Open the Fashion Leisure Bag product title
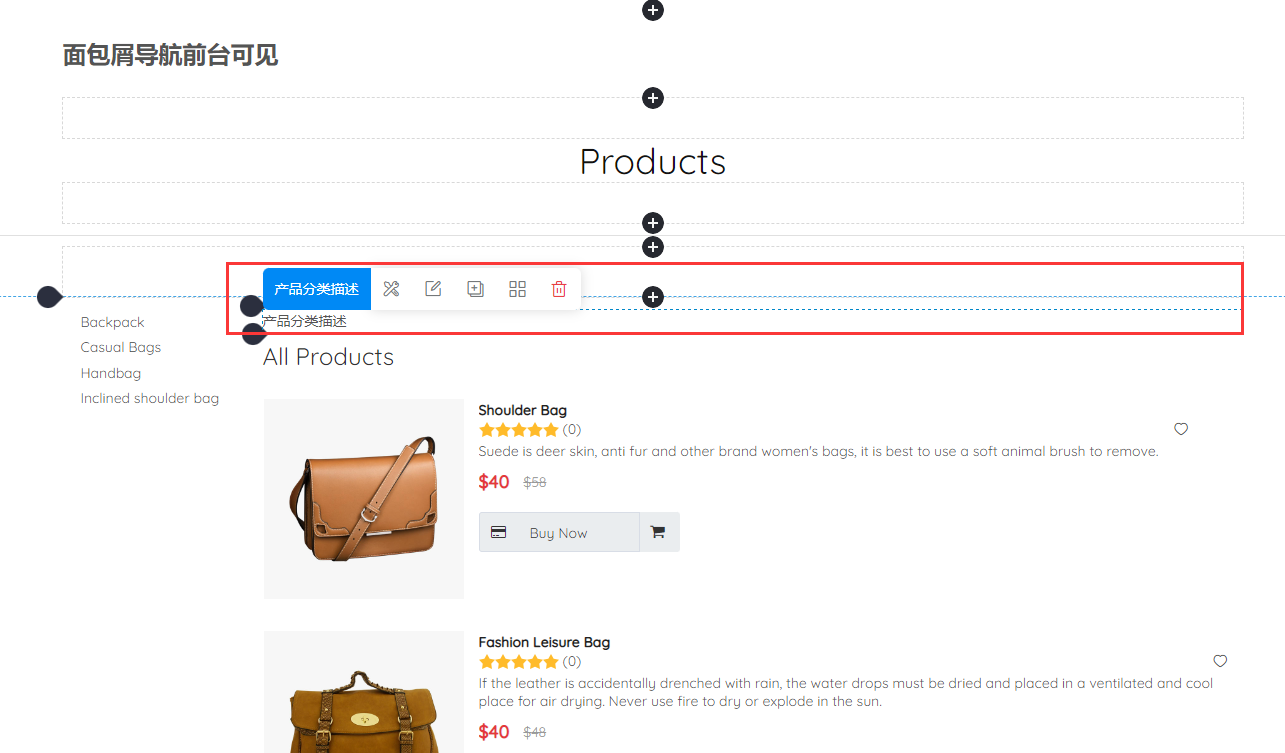The image size is (1285, 753). click(544, 642)
